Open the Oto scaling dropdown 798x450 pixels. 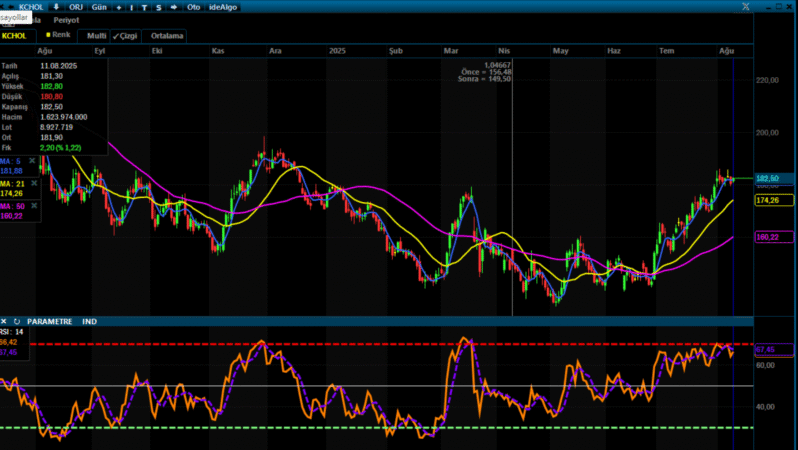[193, 6]
